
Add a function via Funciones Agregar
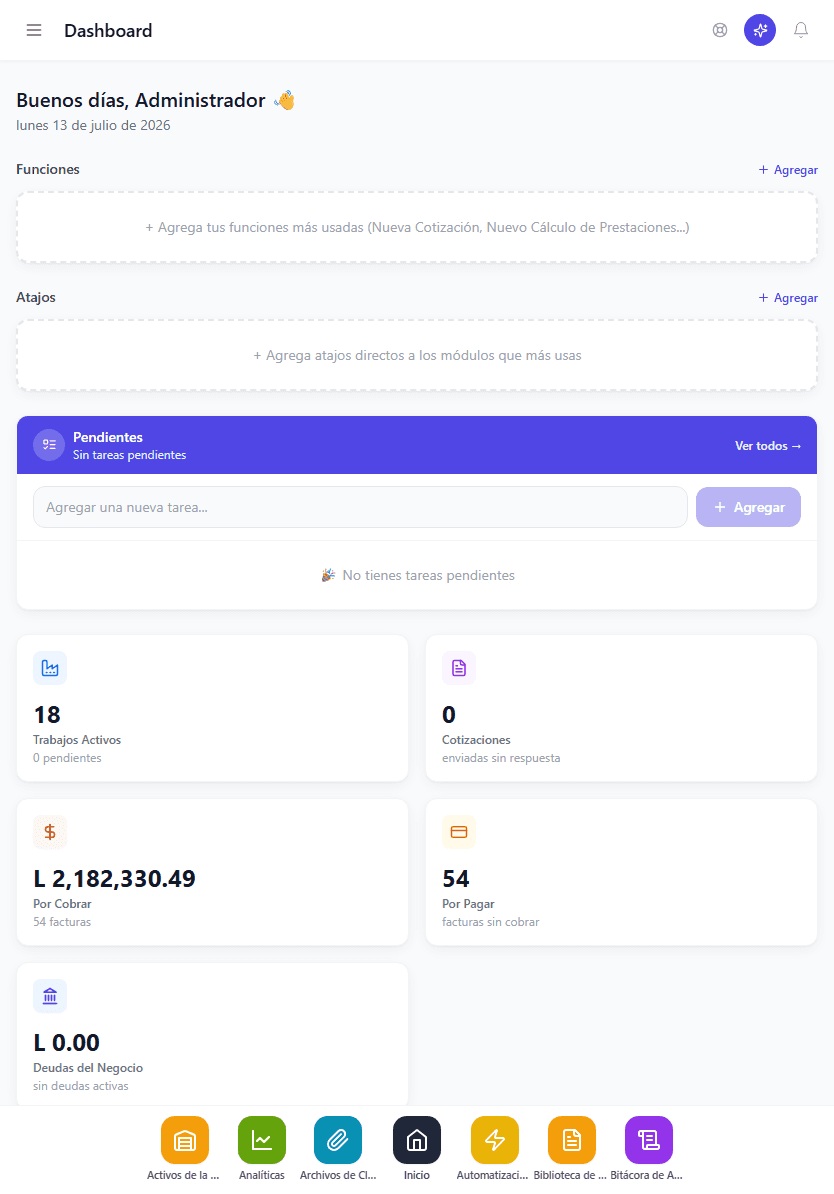788,170
